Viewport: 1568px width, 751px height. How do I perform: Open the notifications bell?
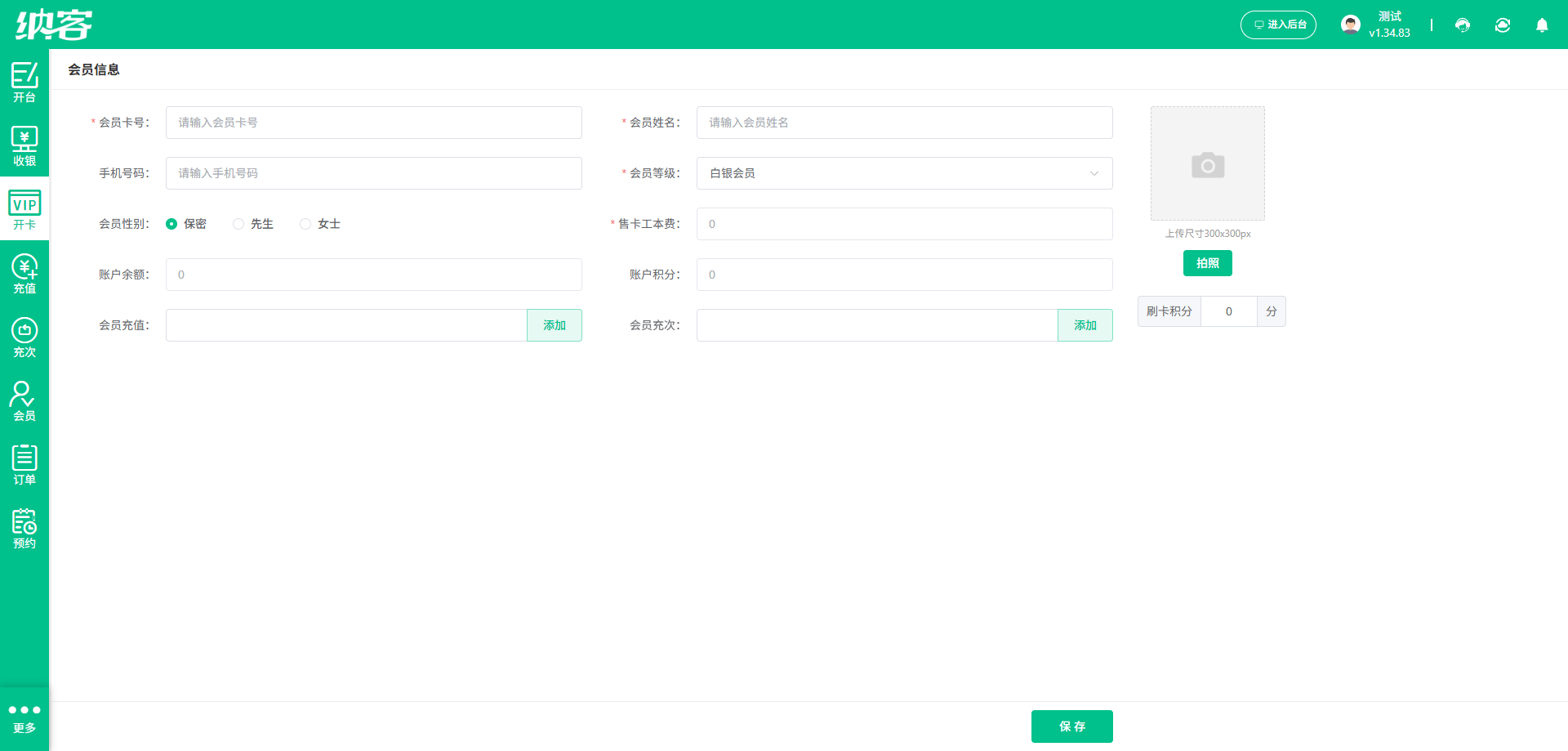(1542, 25)
